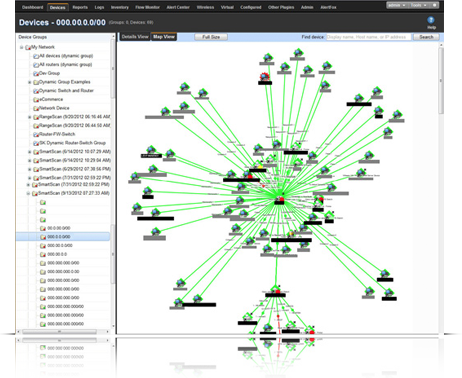The height and width of the screenshot is (378, 462).
Task: Click the Network Device folder icon
Action: coord(36,108)
